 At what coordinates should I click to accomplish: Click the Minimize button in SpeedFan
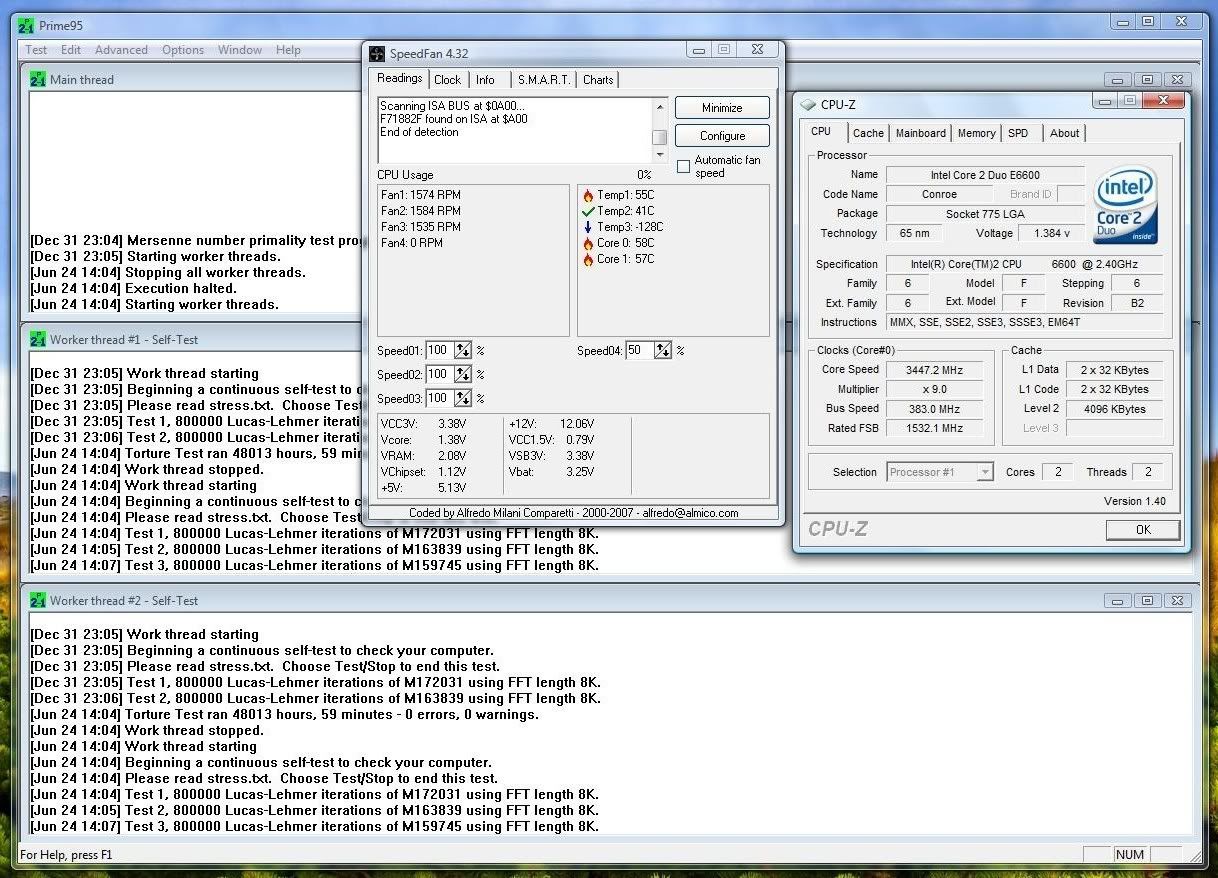tap(722, 108)
